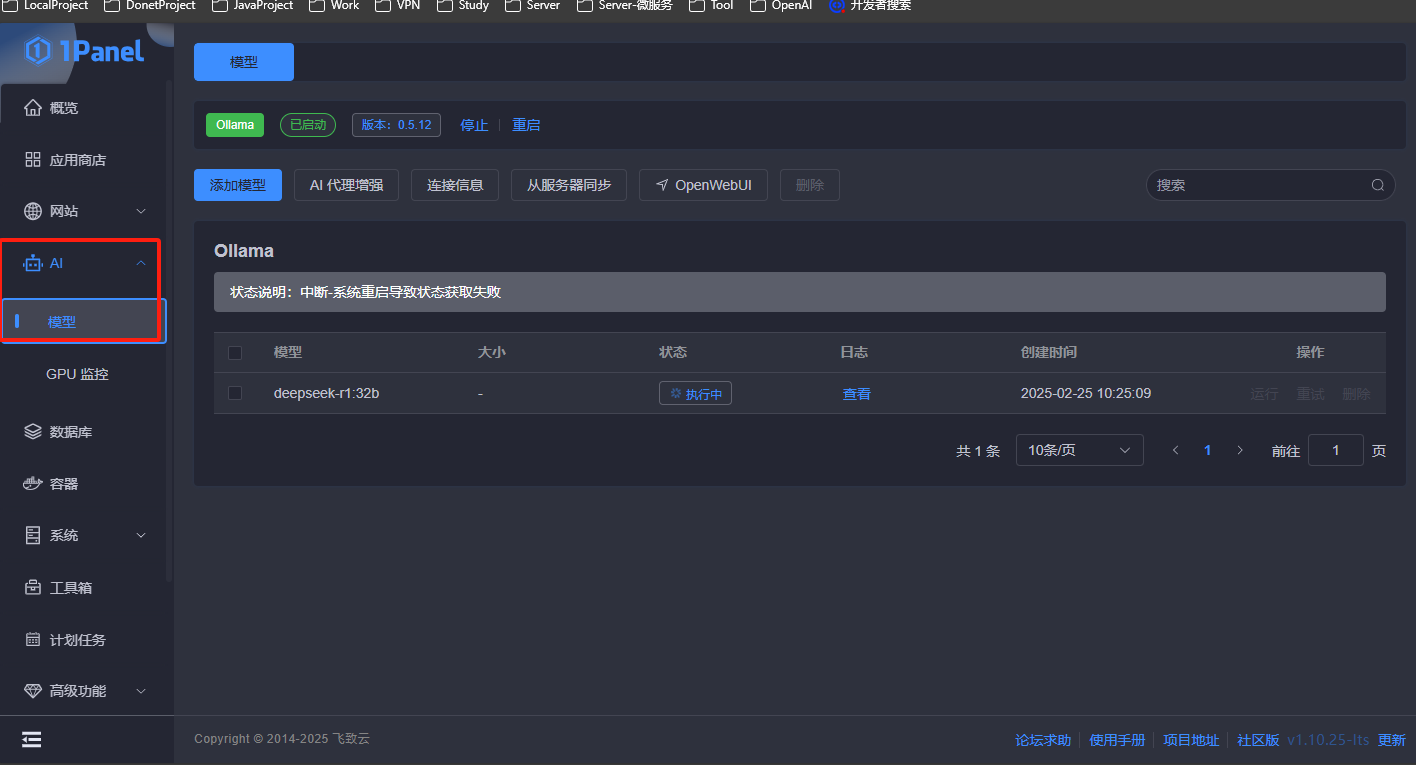Collapse the AI submenu chevron
Viewport: 1416px width, 765px height.
pos(141,263)
